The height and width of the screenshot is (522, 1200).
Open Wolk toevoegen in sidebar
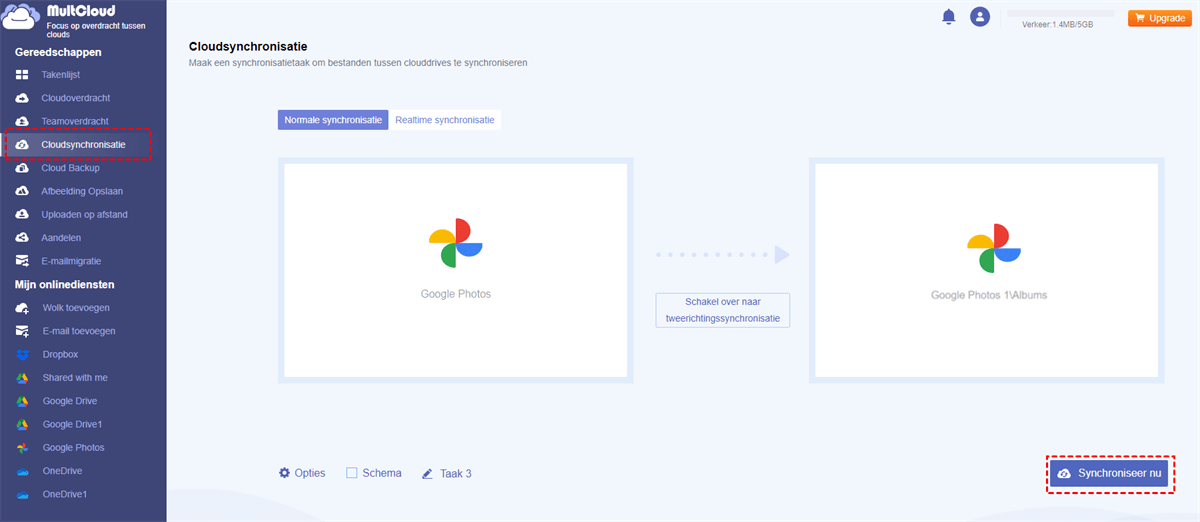76,308
